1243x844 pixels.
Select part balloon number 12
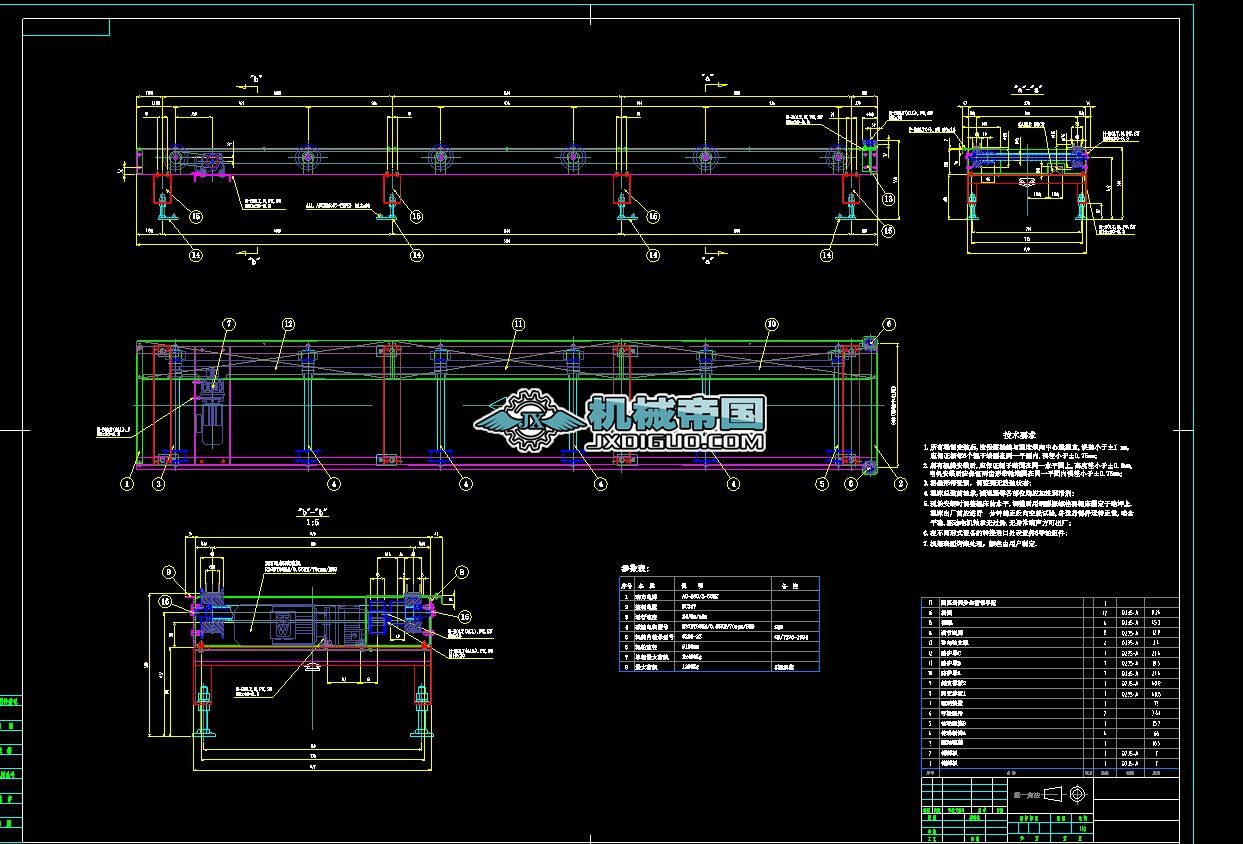[x=288, y=324]
